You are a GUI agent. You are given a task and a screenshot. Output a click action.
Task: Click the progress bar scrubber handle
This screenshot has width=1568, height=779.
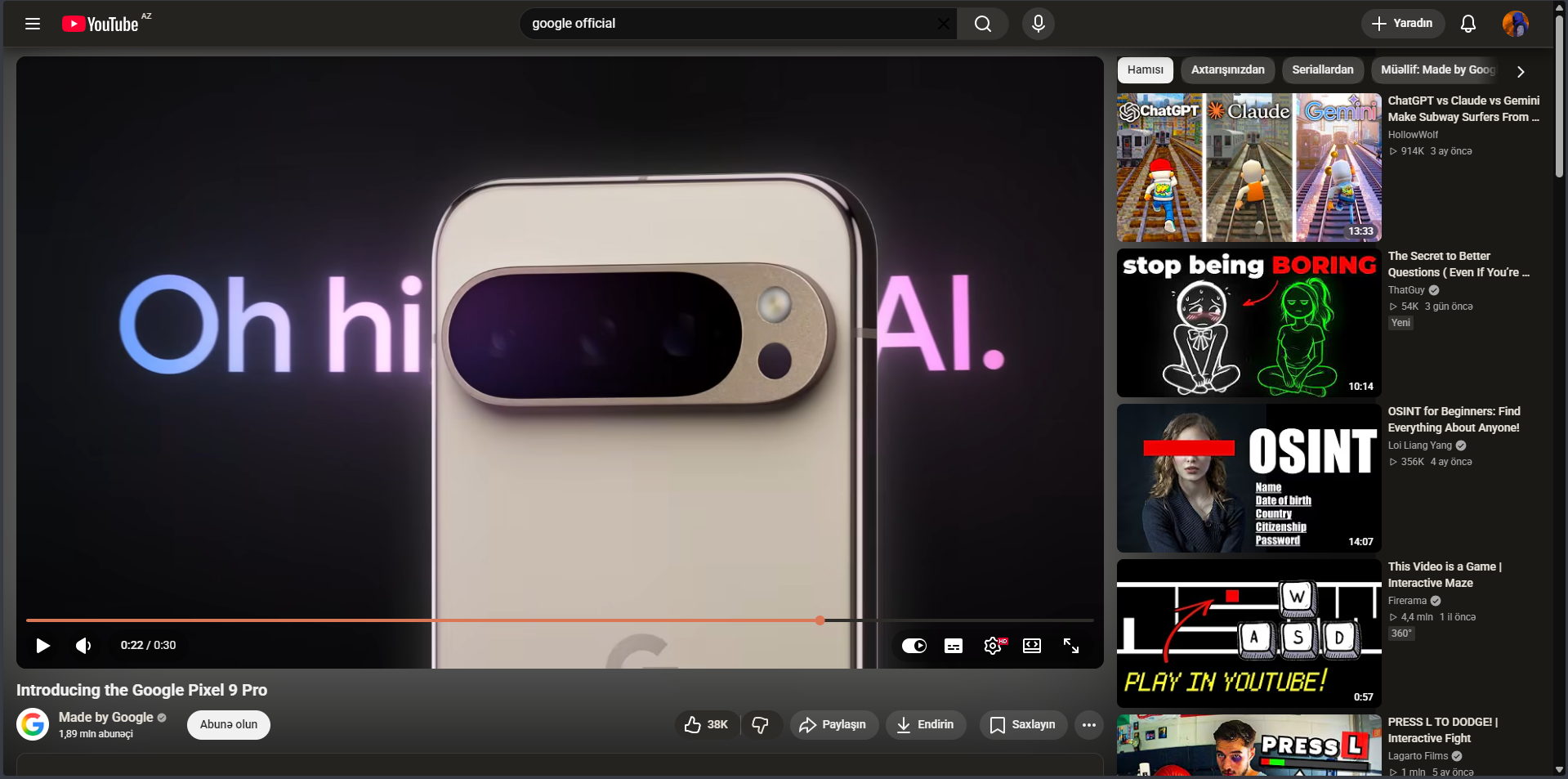[x=820, y=620]
